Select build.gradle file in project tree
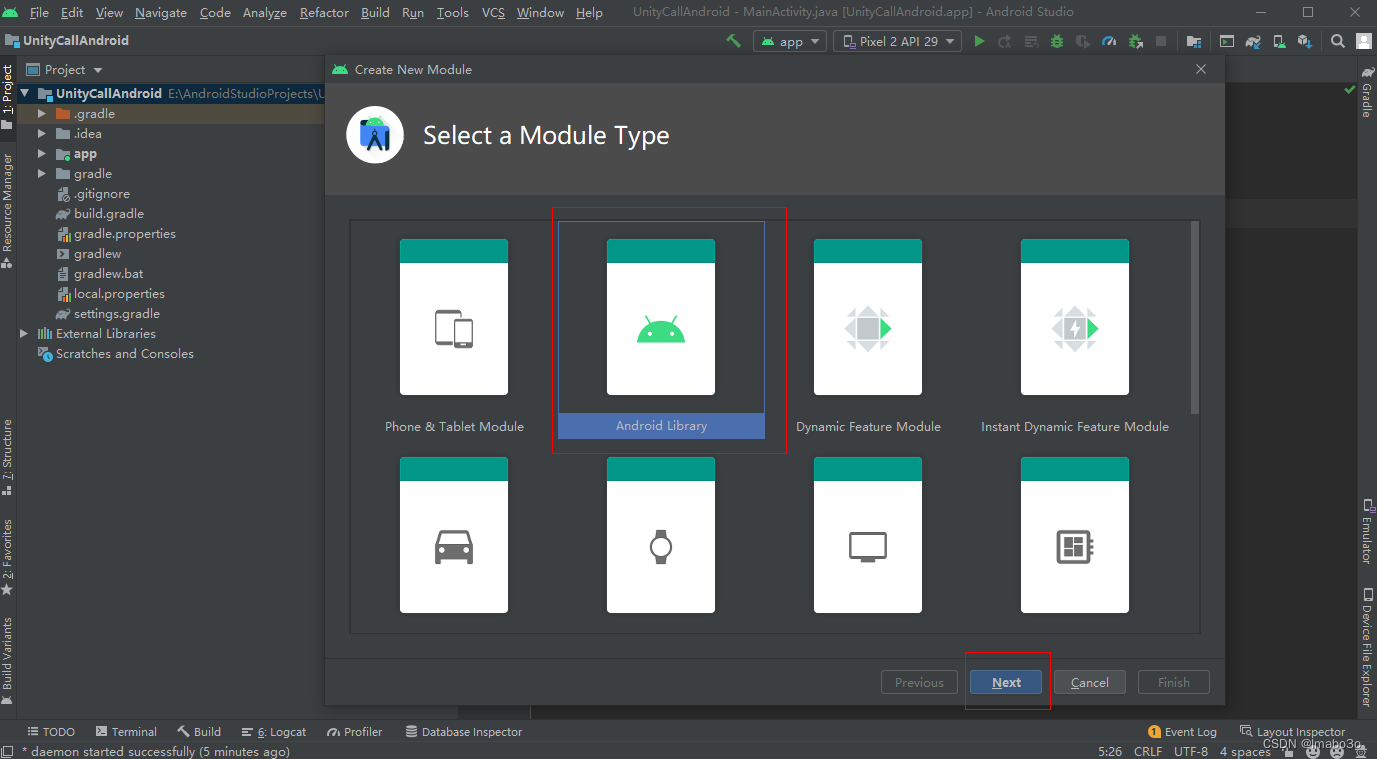This screenshot has width=1377, height=759. [x=100, y=214]
